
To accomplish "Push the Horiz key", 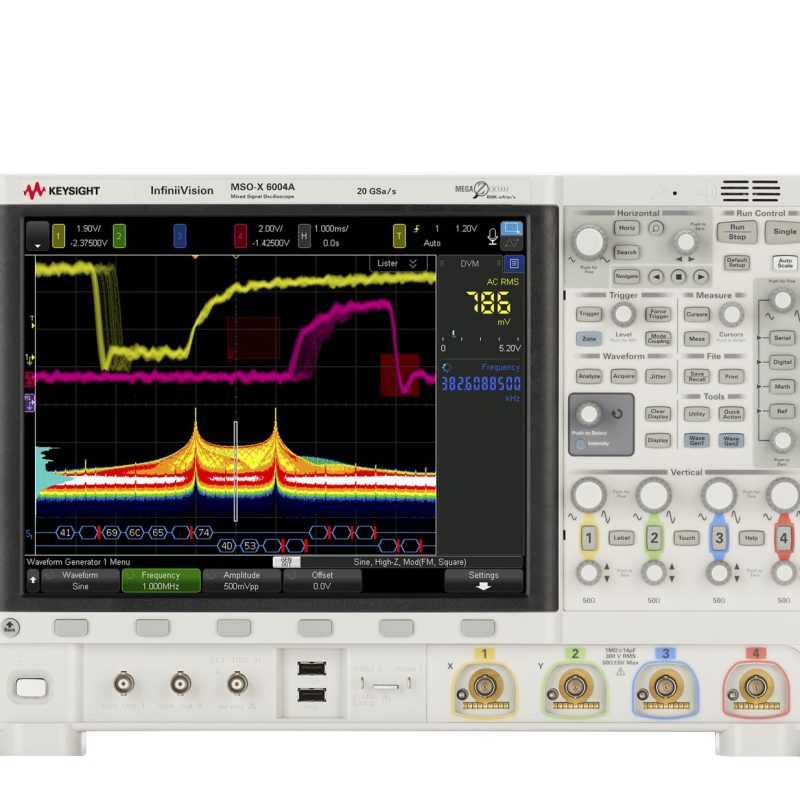I will (x=627, y=228).
